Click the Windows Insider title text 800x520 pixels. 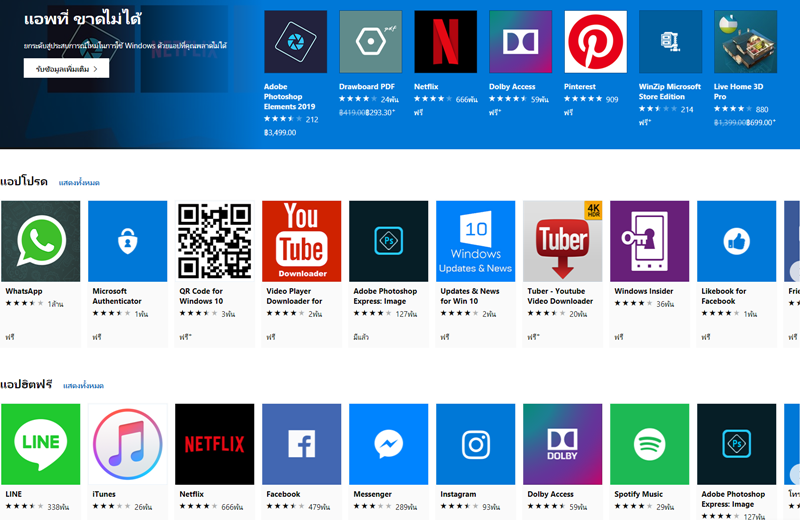pyautogui.click(x=643, y=291)
